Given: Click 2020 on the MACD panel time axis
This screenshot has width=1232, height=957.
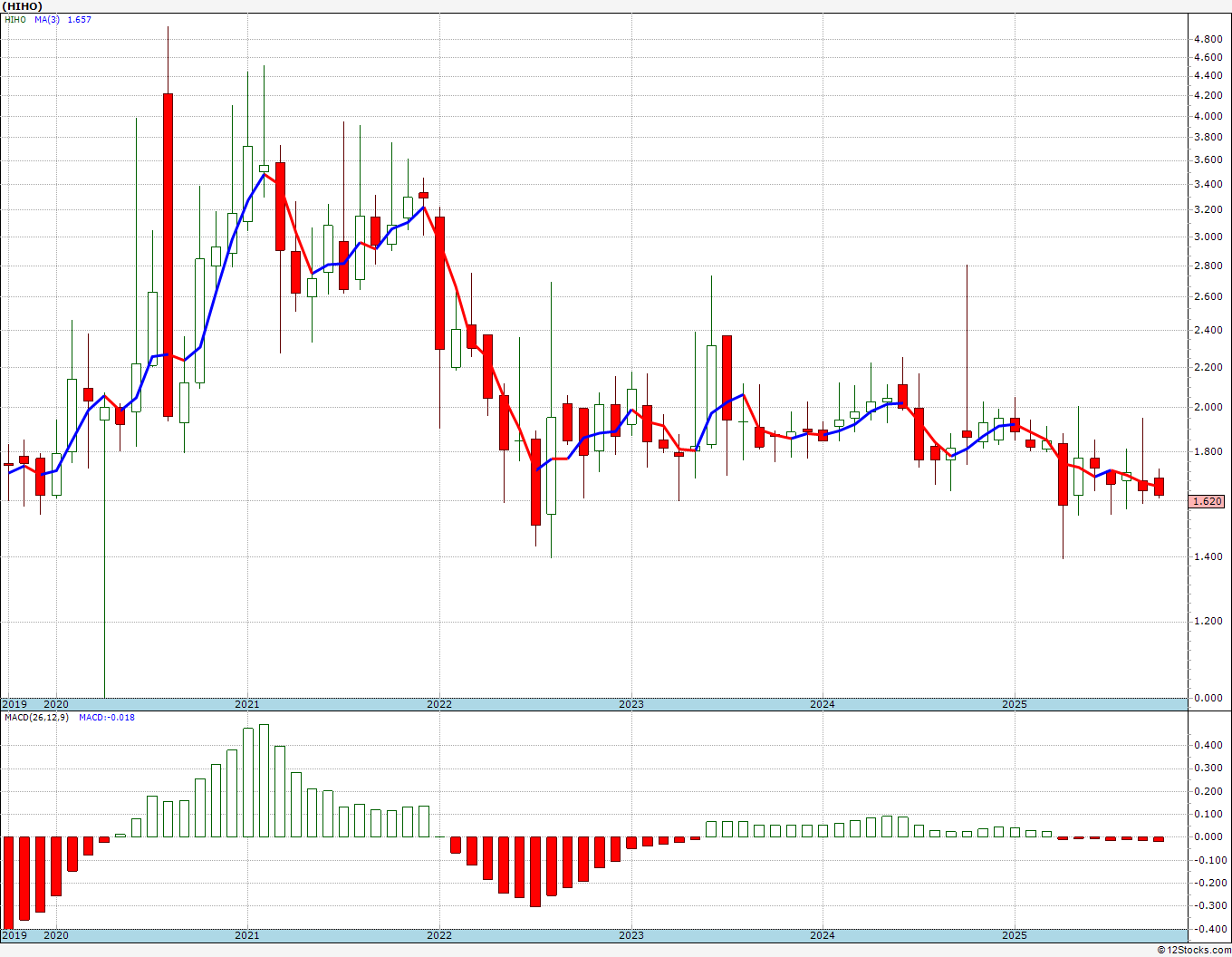Looking at the screenshot, I should tap(56, 935).
